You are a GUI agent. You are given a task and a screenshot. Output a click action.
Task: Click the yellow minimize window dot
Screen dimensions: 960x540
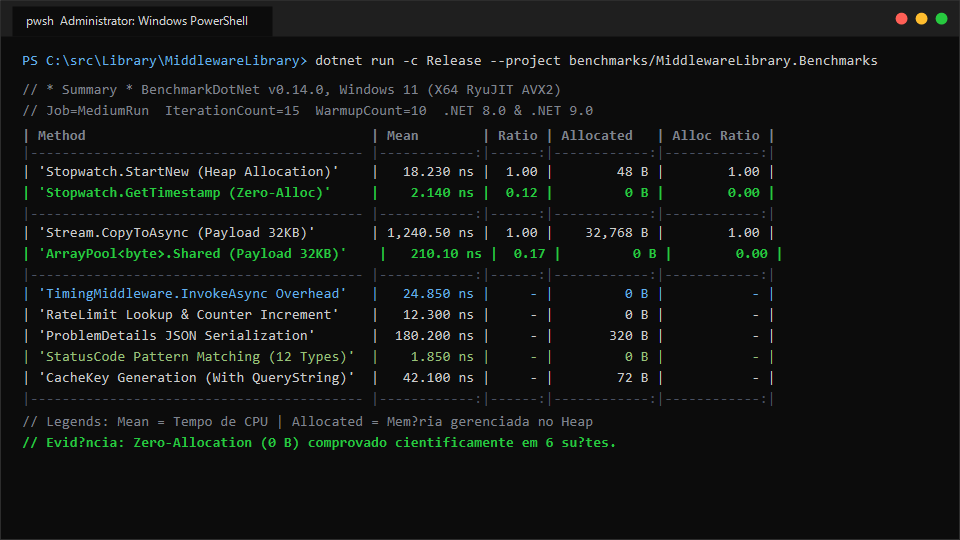pos(921,19)
